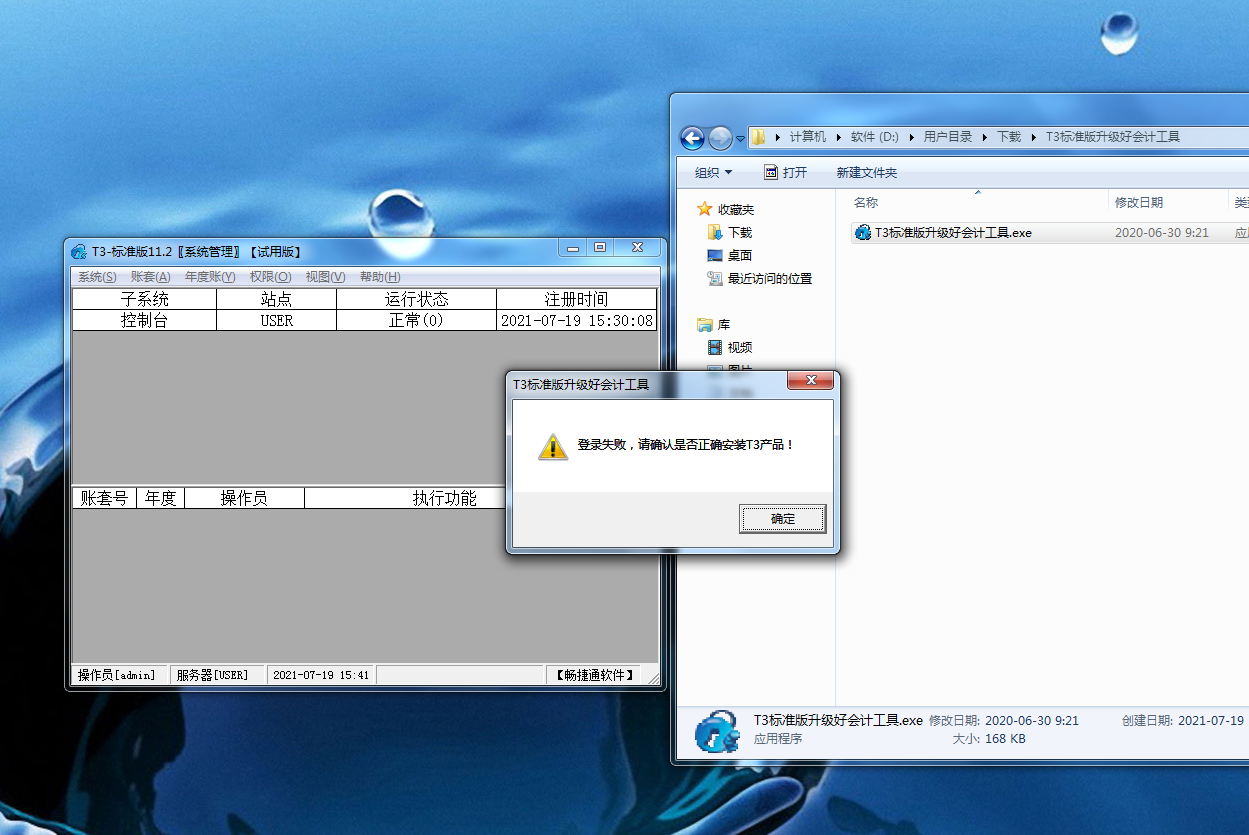Select the 控制台 cell in subsystem table
The image size is (1249, 835).
tap(144, 320)
